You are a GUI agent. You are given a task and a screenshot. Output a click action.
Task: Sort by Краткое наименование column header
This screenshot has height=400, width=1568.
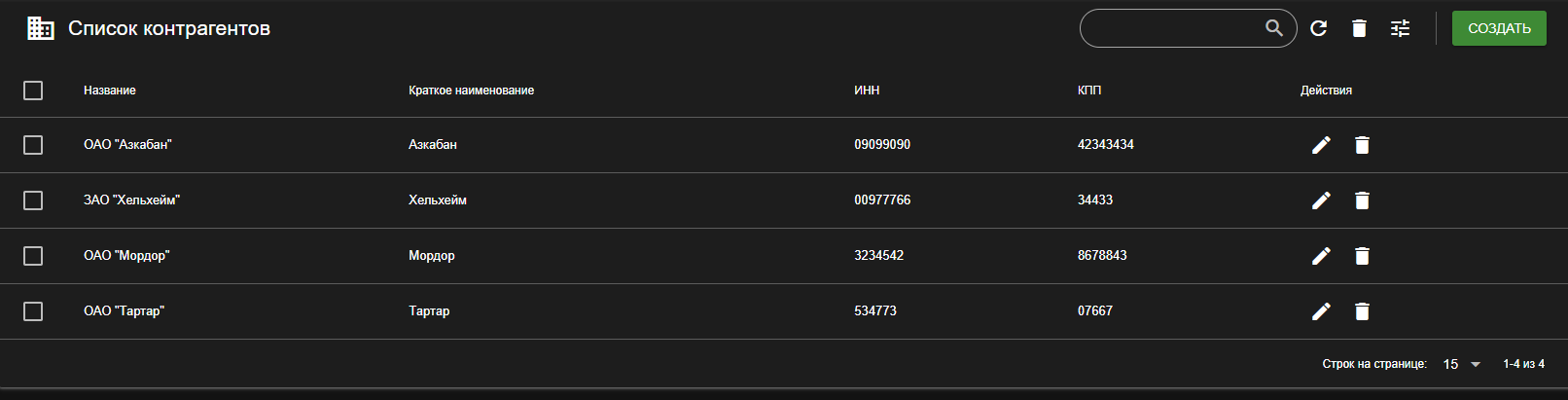[x=471, y=91]
